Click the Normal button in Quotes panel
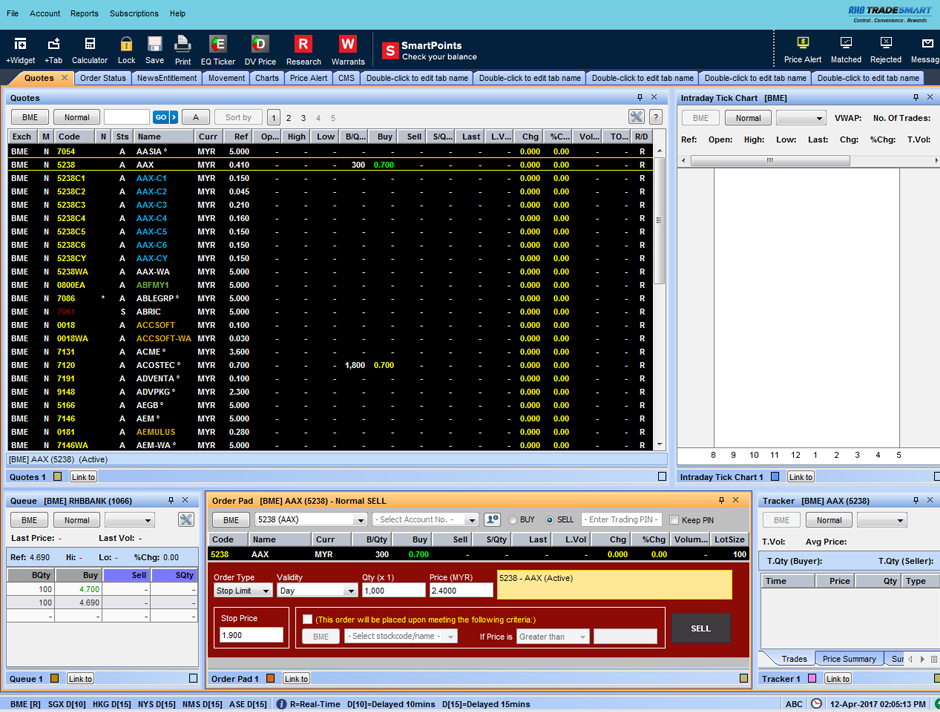The image size is (940, 712). pyautogui.click(x=77, y=117)
